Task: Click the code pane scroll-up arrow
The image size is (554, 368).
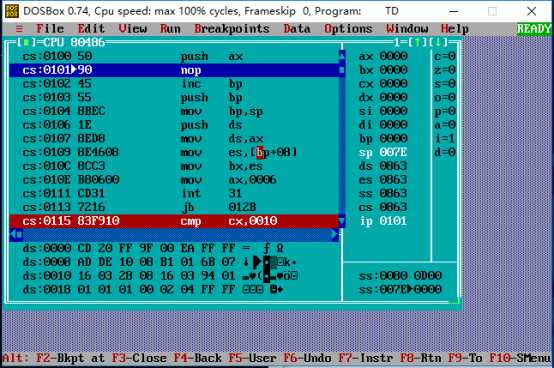Action: [342, 56]
